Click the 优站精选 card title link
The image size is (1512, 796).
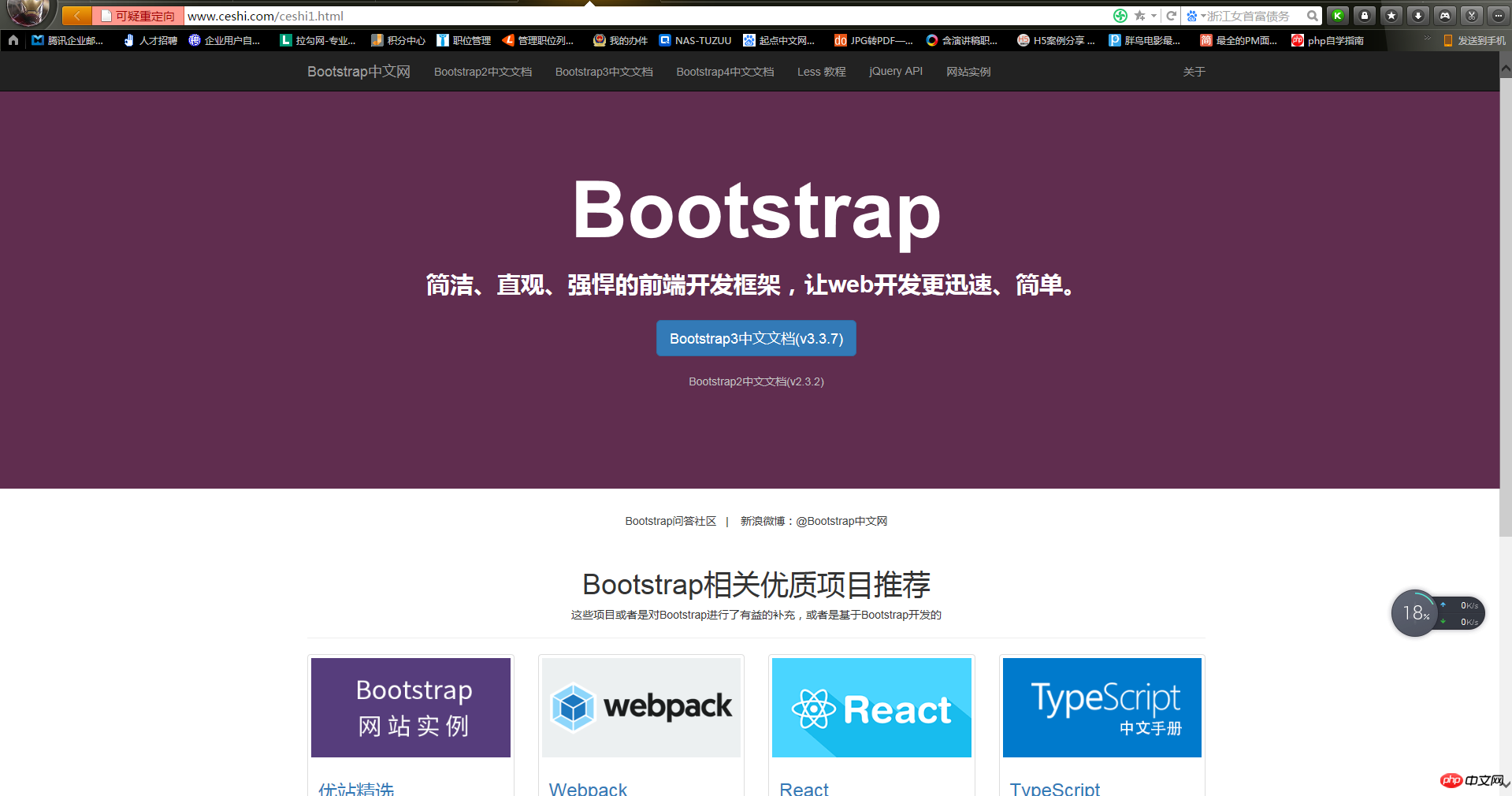click(356, 788)
